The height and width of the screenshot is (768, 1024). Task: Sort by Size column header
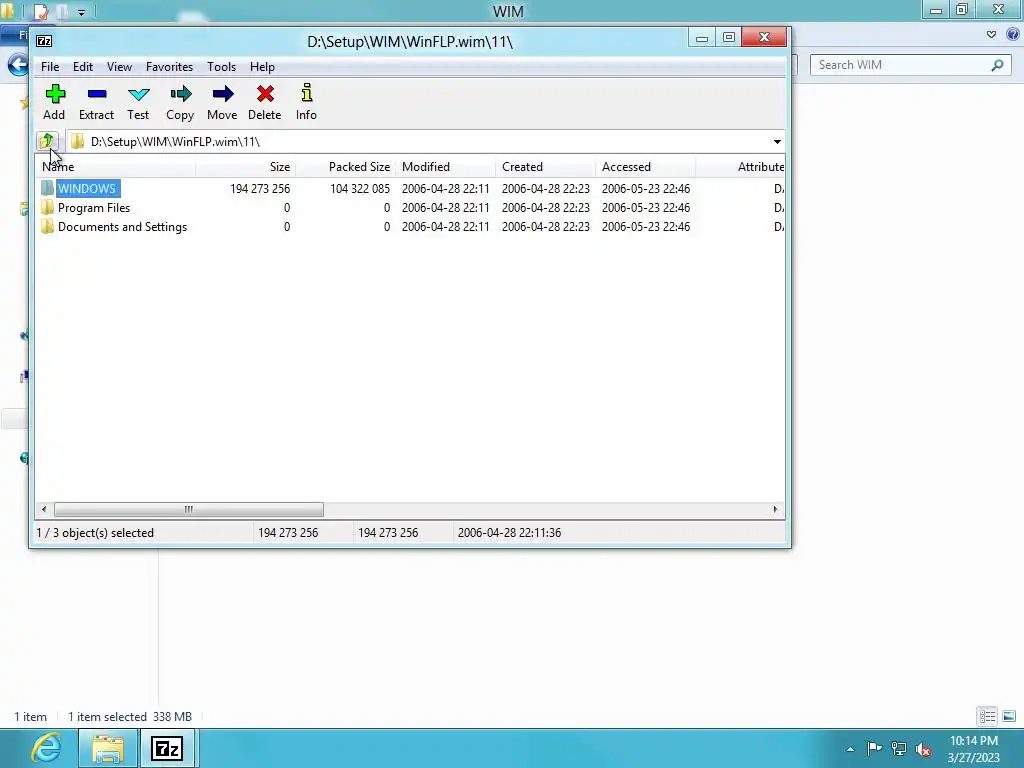tap(246, 167)
